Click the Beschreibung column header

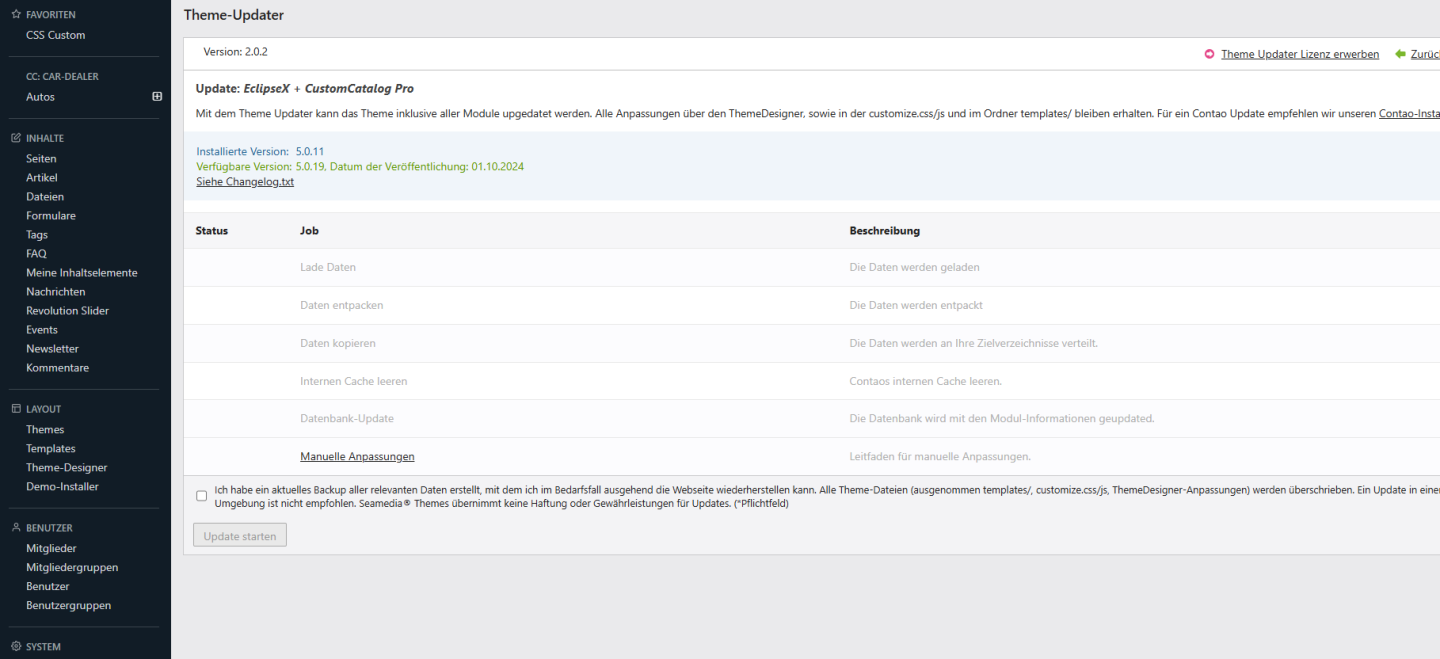point(885,231)
